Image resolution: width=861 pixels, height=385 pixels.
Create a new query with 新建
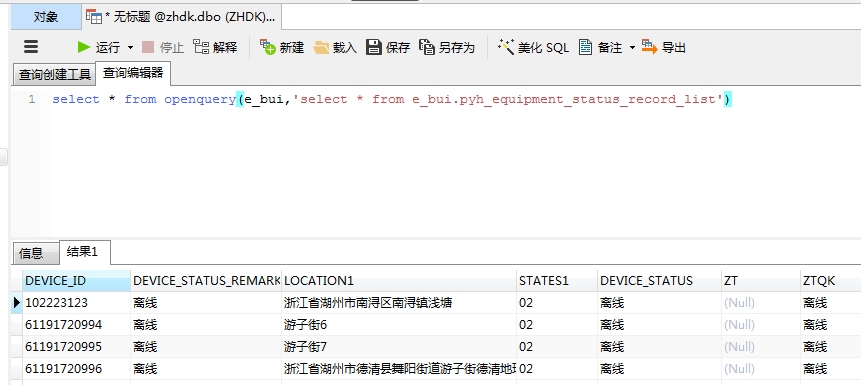coord(282,47)
